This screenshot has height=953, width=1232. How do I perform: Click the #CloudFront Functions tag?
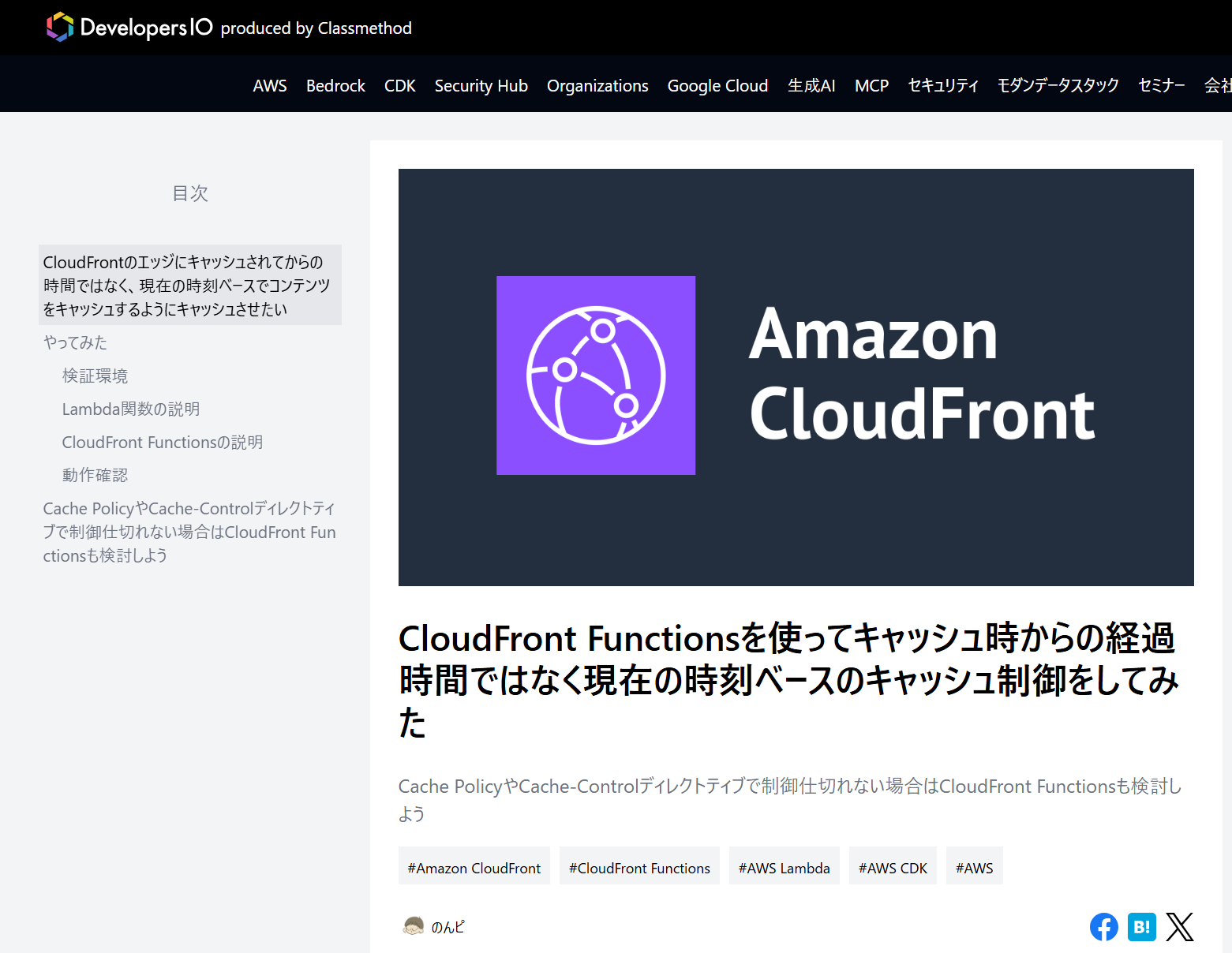pyautogui.click(x=639, y=868)
